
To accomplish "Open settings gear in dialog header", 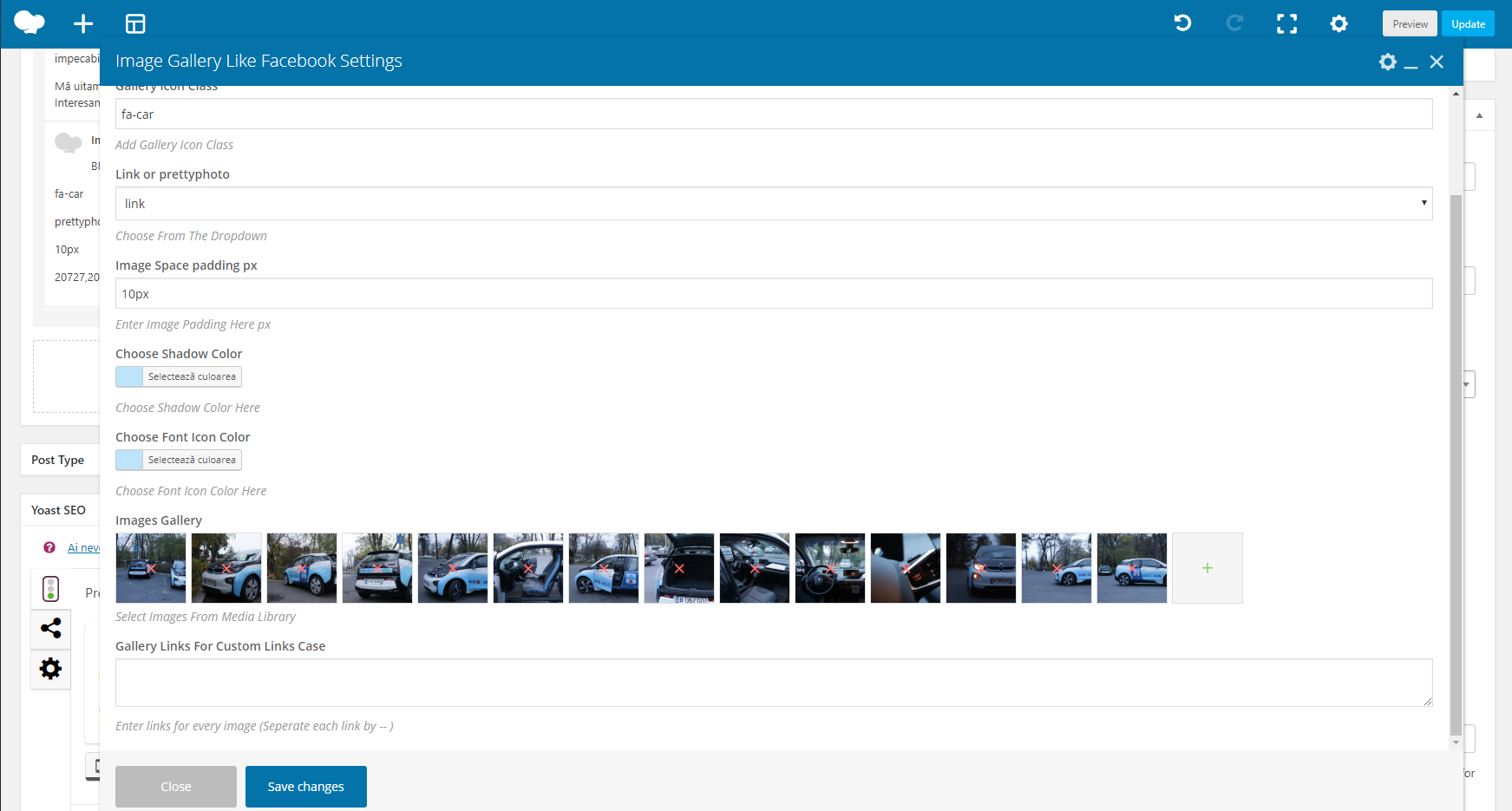I will pos(1388,62).
